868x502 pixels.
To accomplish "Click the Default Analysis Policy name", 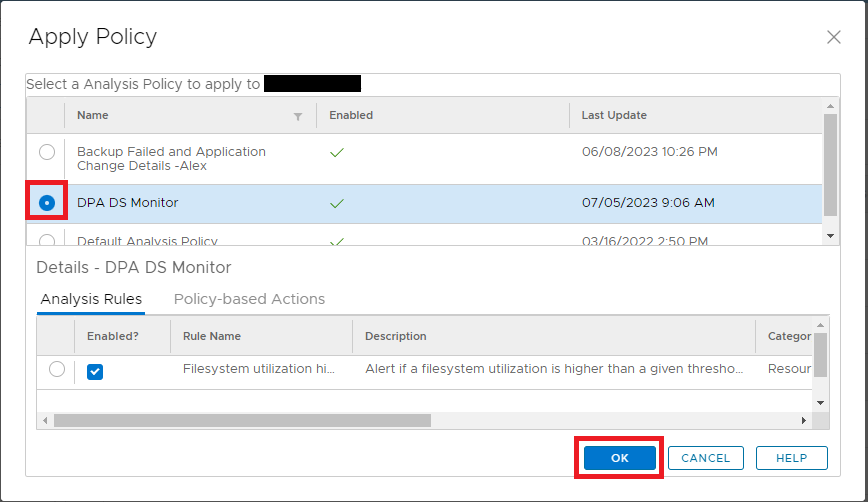I will click(x=147, y=241).
